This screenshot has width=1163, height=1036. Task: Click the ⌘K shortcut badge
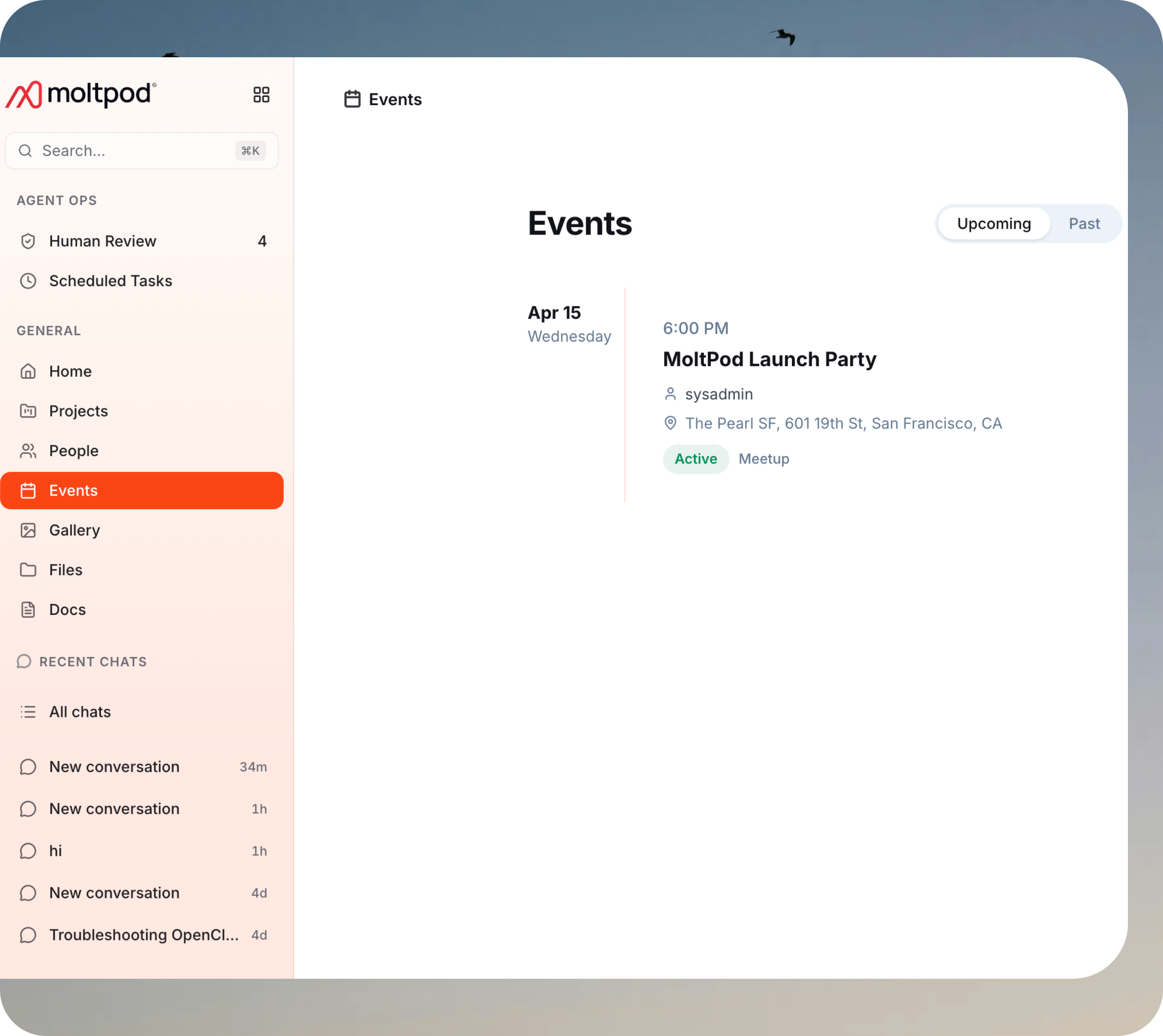250,151
